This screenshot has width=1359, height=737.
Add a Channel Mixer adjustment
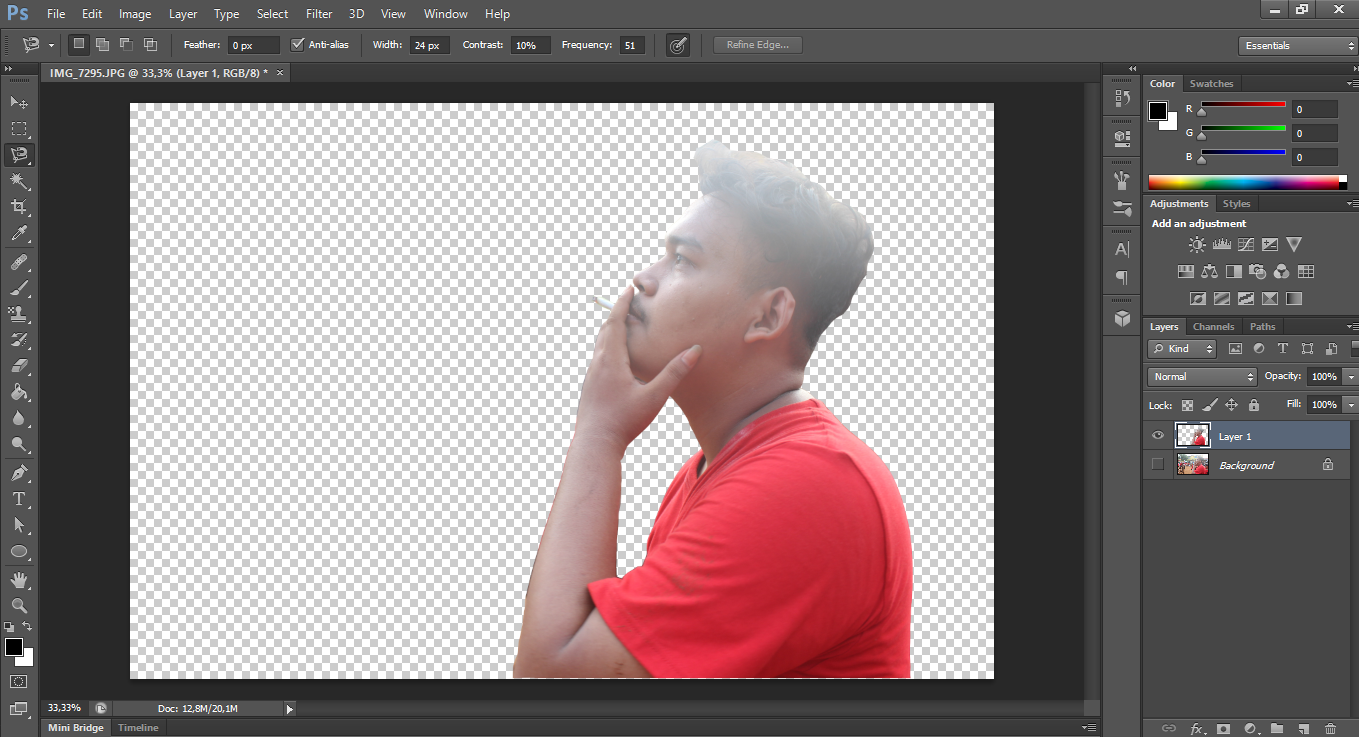[x=1282, y=271]
